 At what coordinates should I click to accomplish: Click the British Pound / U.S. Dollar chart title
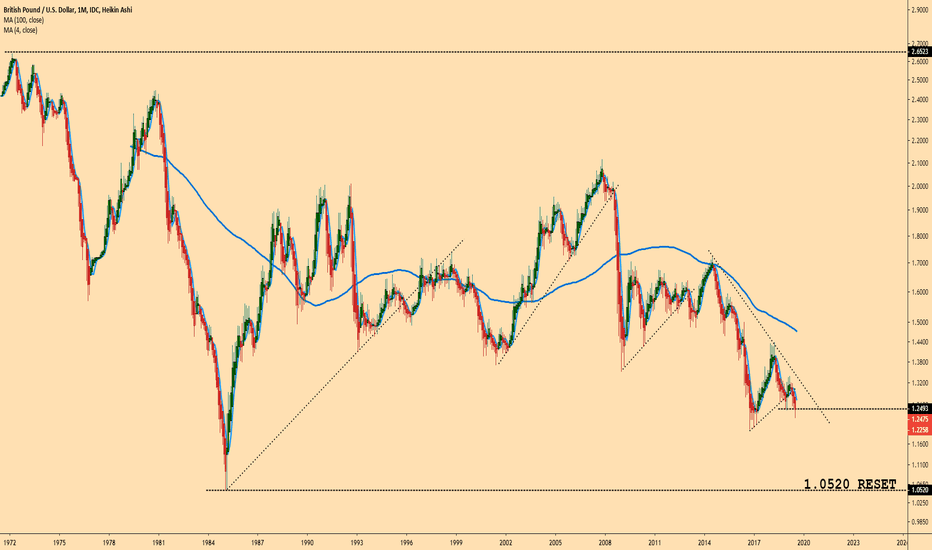click(67, 10)
